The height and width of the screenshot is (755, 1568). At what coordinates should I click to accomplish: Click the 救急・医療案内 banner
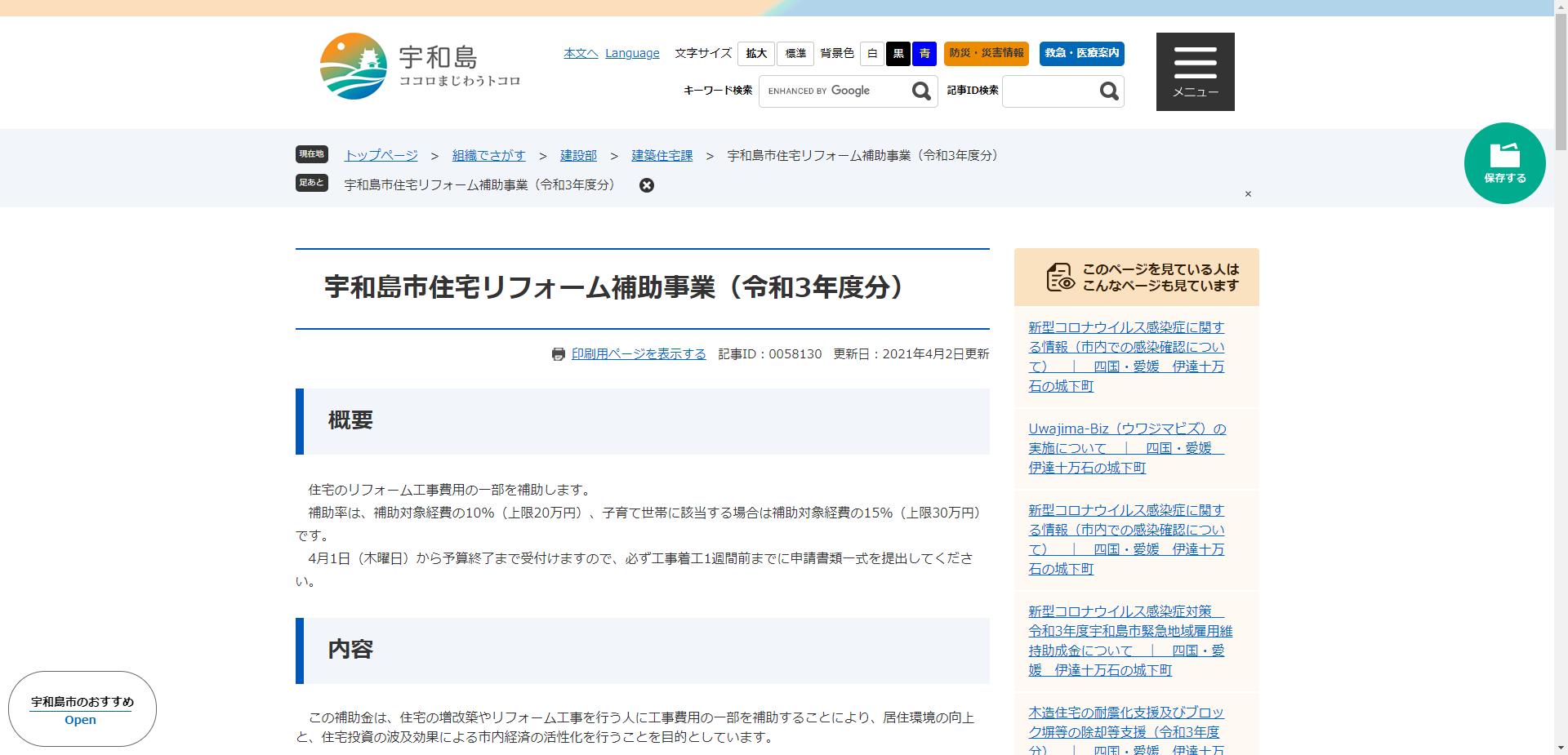[1080, 54]
